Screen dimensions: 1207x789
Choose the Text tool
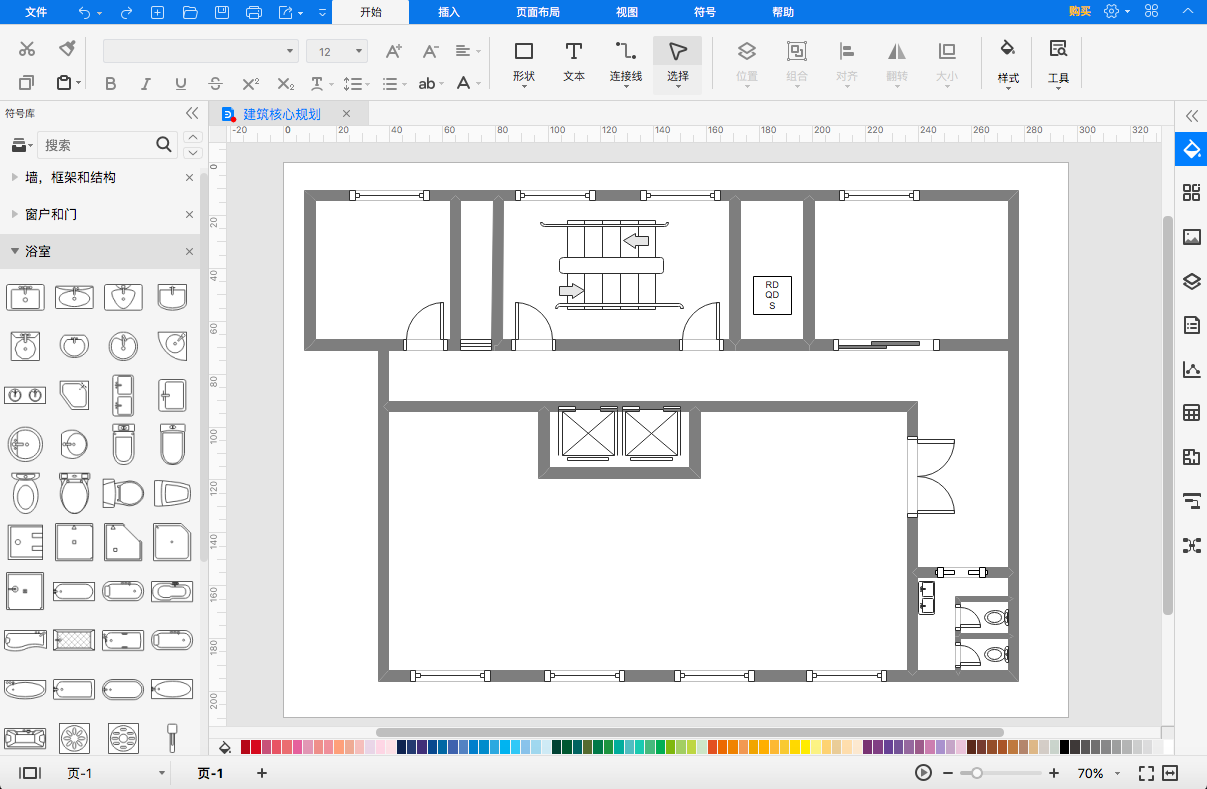point(573,60)
